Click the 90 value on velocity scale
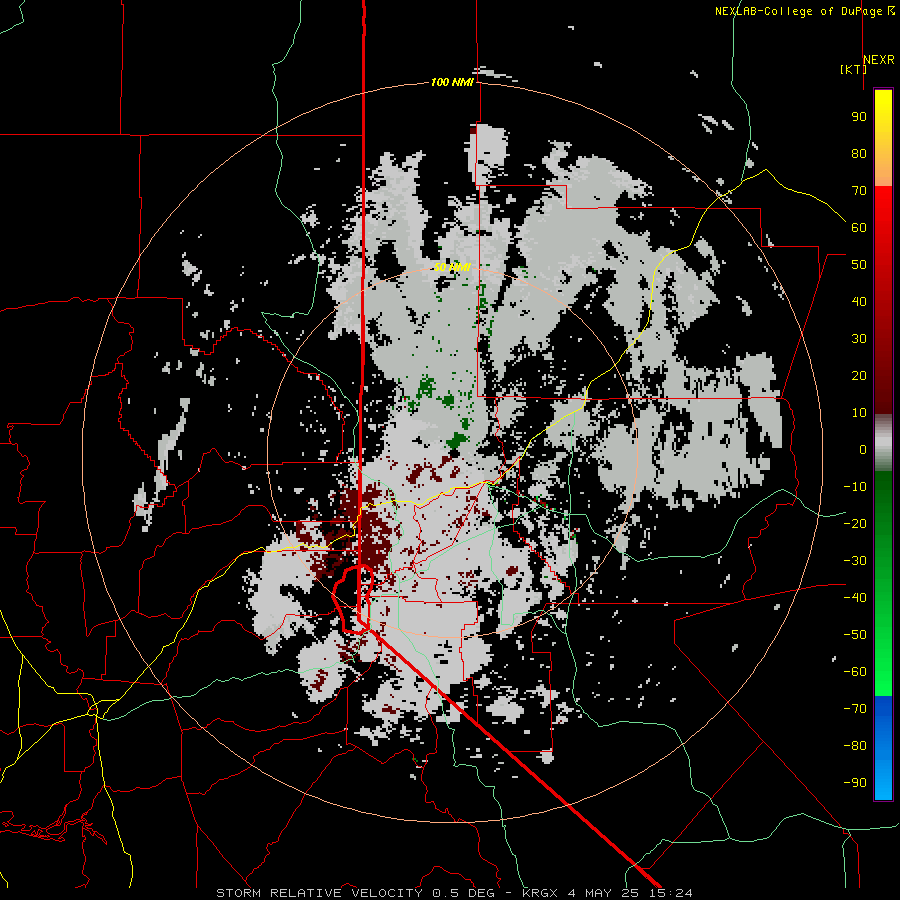The width and height of the screenshot is (900, 900). [x=859, y=117]
